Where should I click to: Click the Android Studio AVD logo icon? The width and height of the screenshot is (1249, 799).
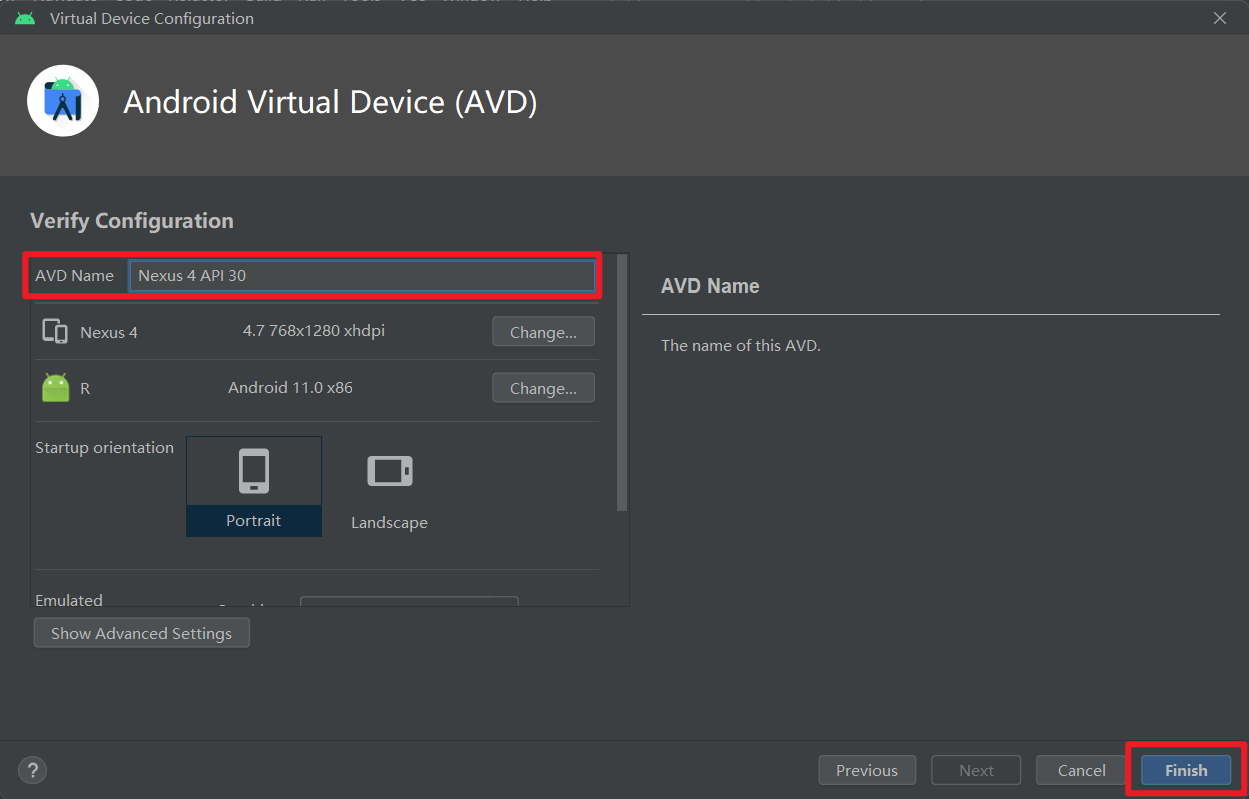click(x=63, y=101)
